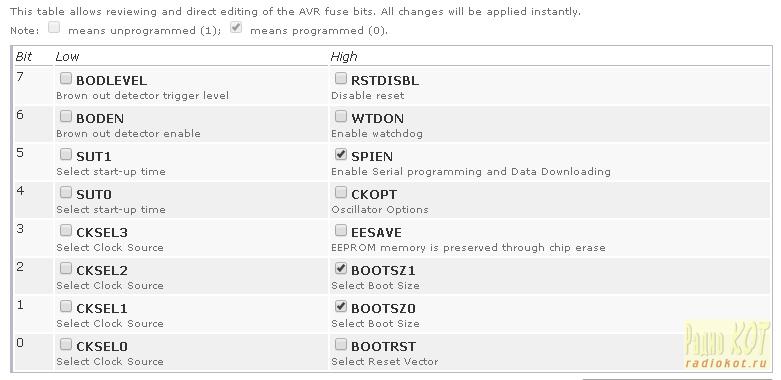Enable the CKSEL0 clock source checkbox
781x380 pixels.
pyautogui.click(x=66, y=344)
